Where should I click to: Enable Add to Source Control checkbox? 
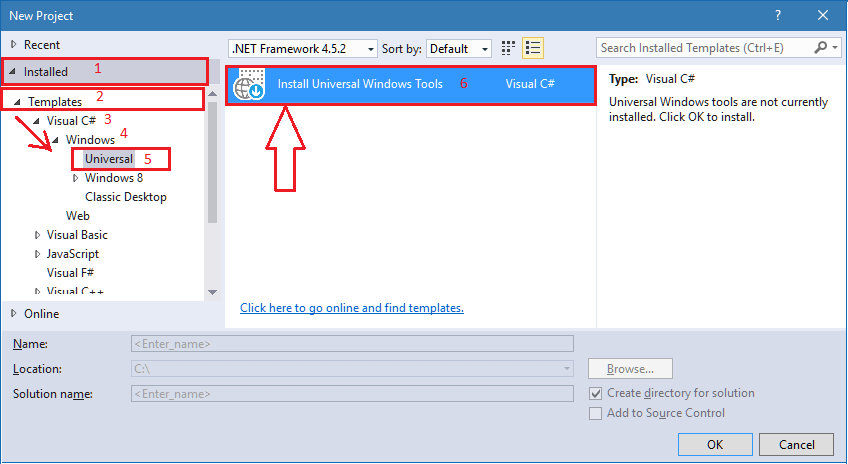coord(595,414)
